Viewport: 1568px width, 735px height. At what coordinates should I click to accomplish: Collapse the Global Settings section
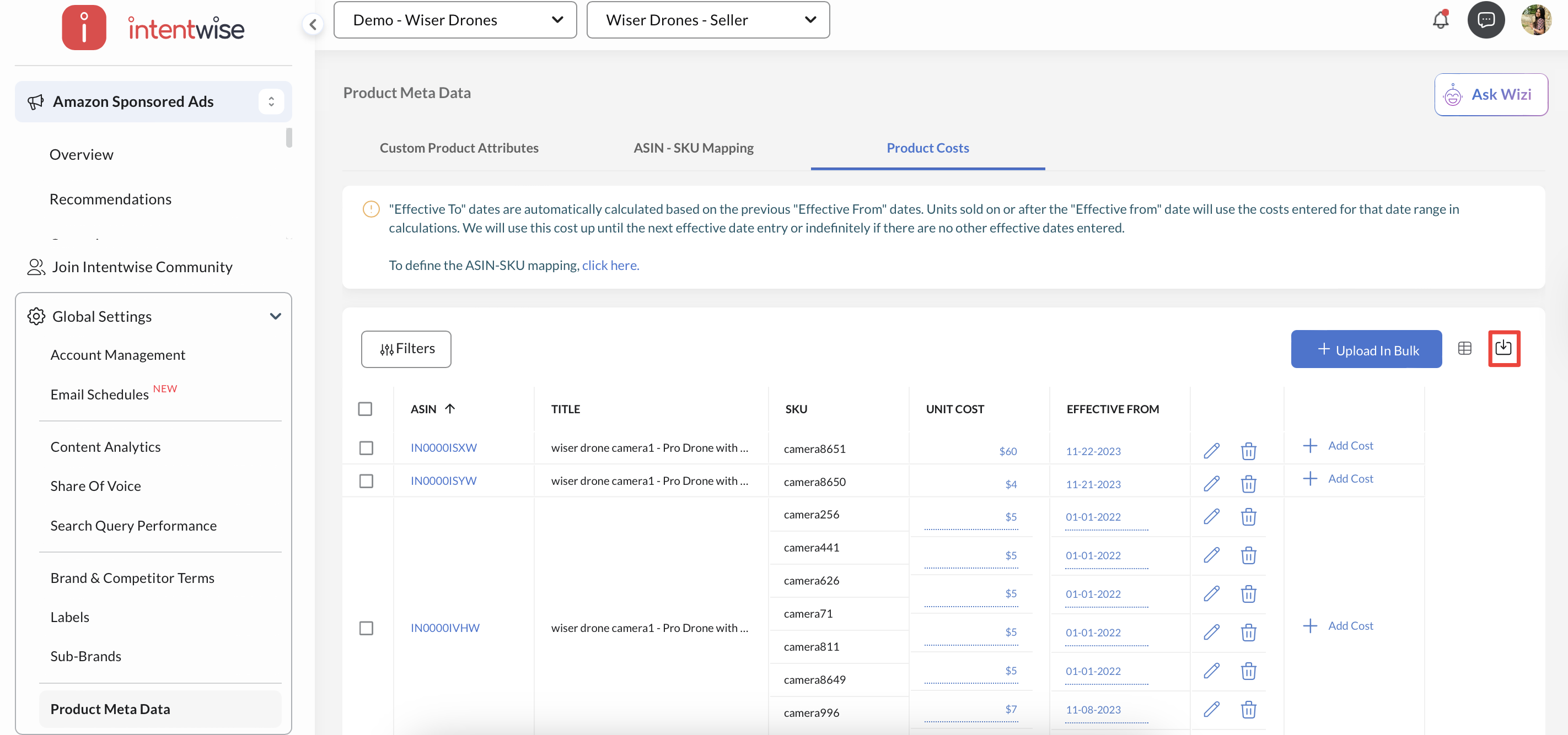pyautogui.click(x=275, y=316)
